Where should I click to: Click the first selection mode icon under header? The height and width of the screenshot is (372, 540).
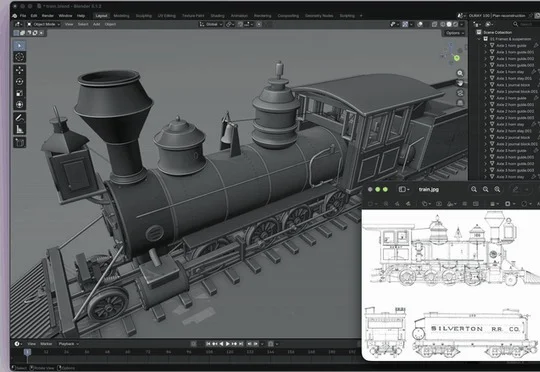(16, 33)
